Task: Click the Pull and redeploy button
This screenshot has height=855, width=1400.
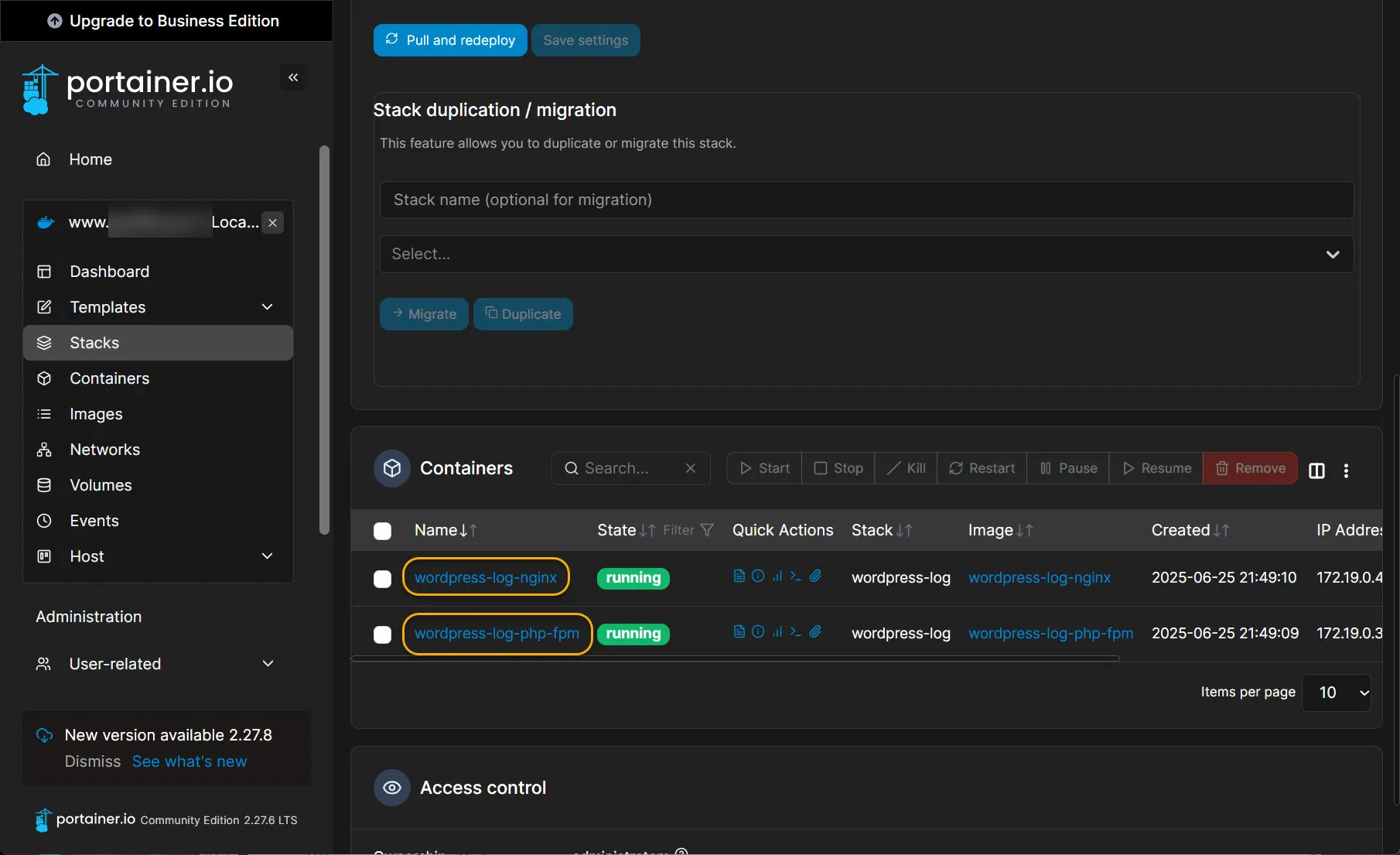Action: click(x=450, y=40)
